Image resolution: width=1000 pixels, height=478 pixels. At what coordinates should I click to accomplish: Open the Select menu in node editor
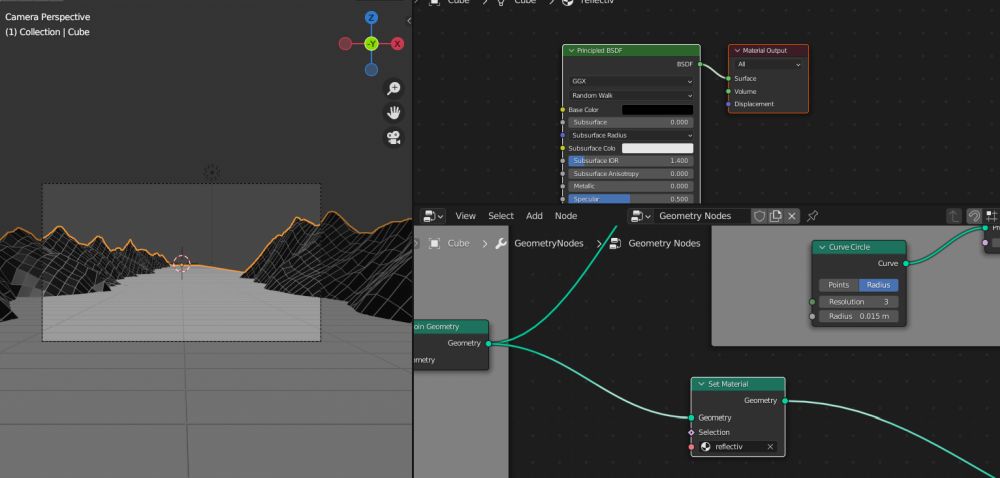(x=501, y=216)
